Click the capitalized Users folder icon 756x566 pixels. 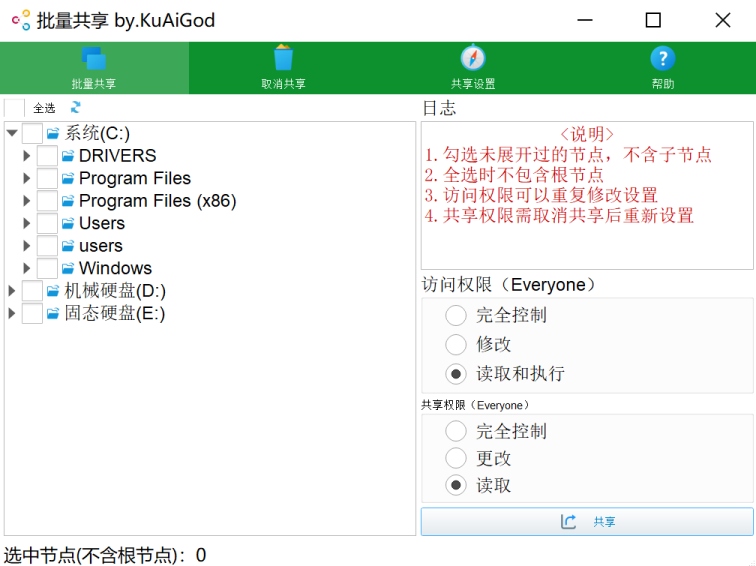(68, 223)
